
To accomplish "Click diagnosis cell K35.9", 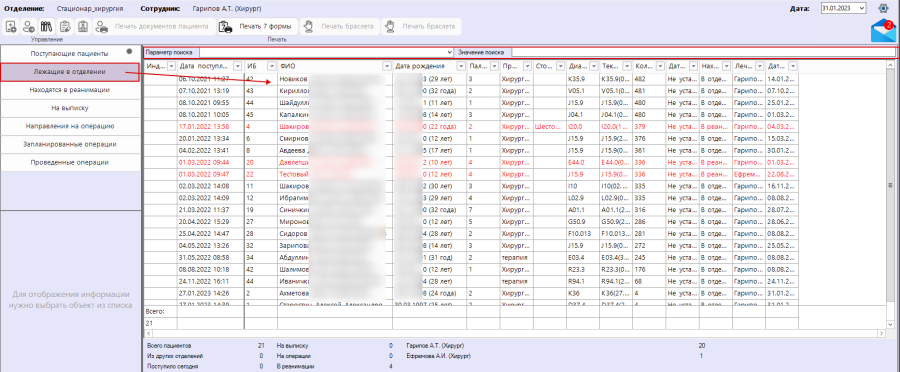I will (x=583, y=79).
